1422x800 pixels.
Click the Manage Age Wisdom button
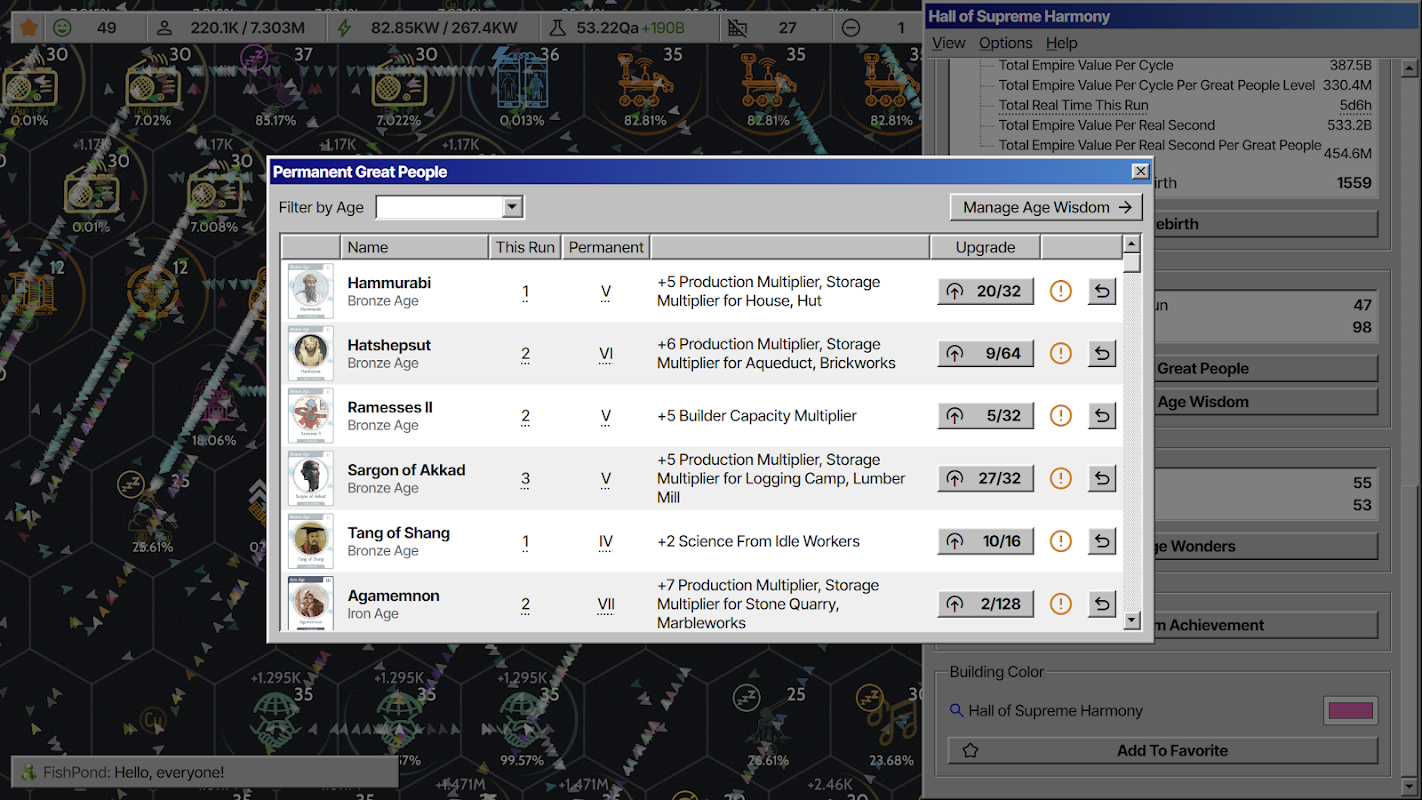tap(1046, 207)
